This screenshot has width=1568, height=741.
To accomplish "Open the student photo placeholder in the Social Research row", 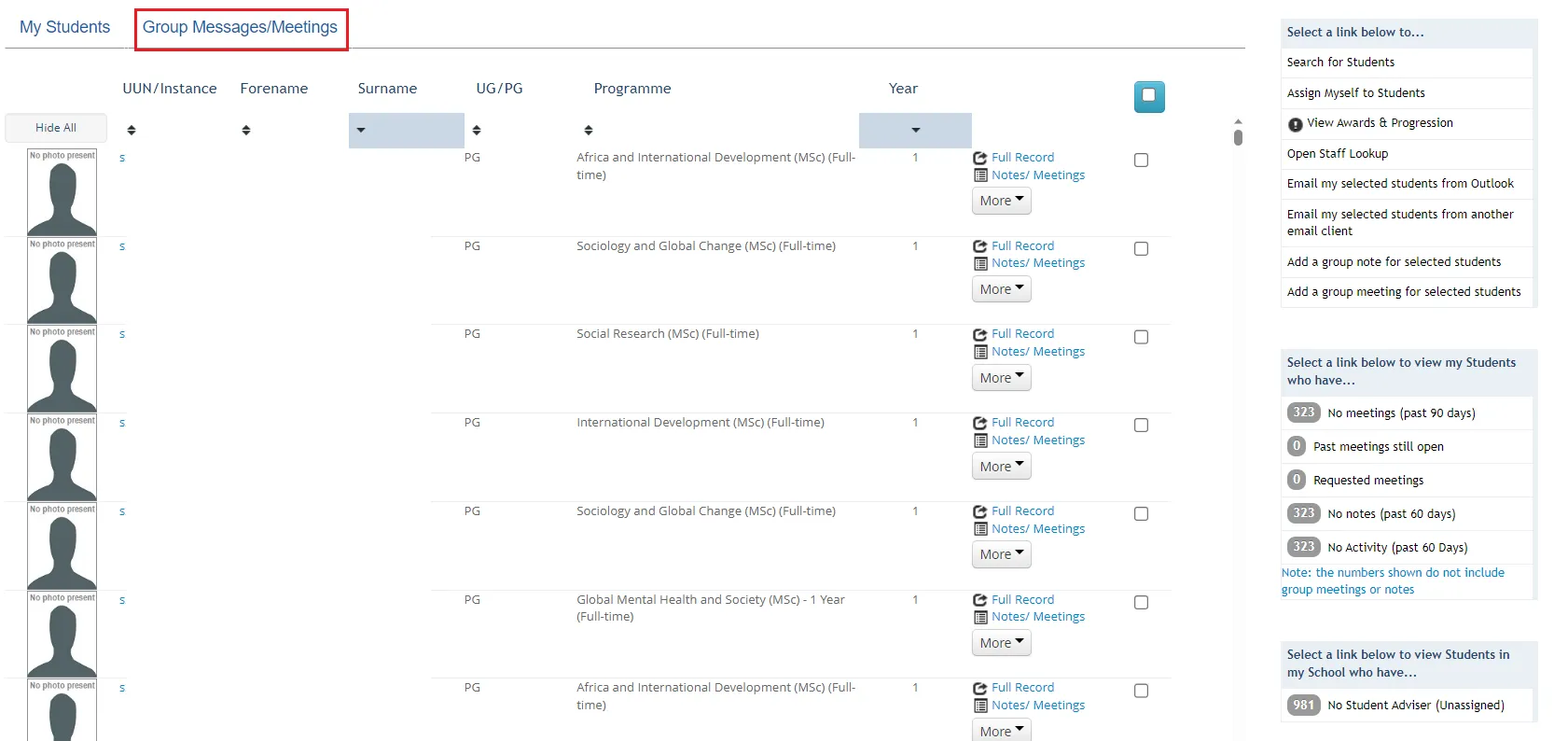I will (x=62, y=370).
